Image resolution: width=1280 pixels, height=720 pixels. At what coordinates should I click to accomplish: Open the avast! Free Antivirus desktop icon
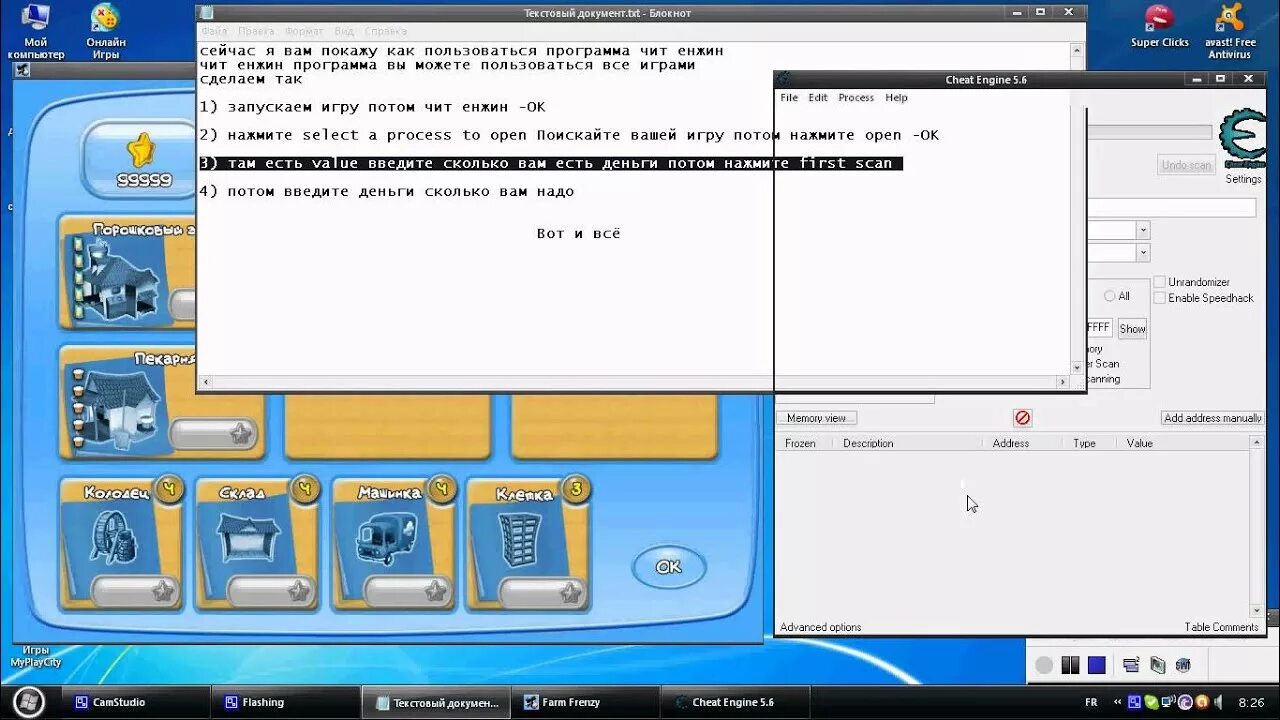(1230, 30)
